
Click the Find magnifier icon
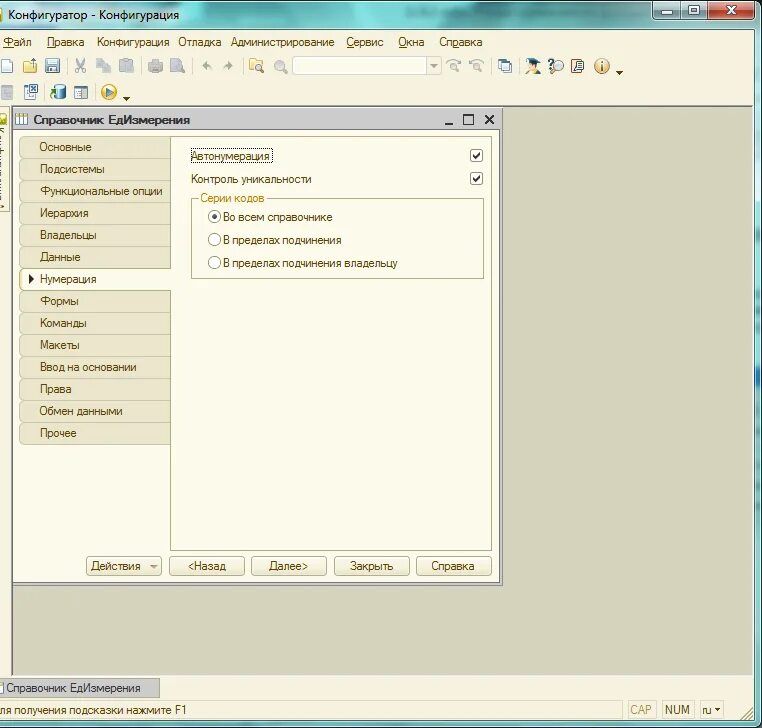(x=280, y=66)
